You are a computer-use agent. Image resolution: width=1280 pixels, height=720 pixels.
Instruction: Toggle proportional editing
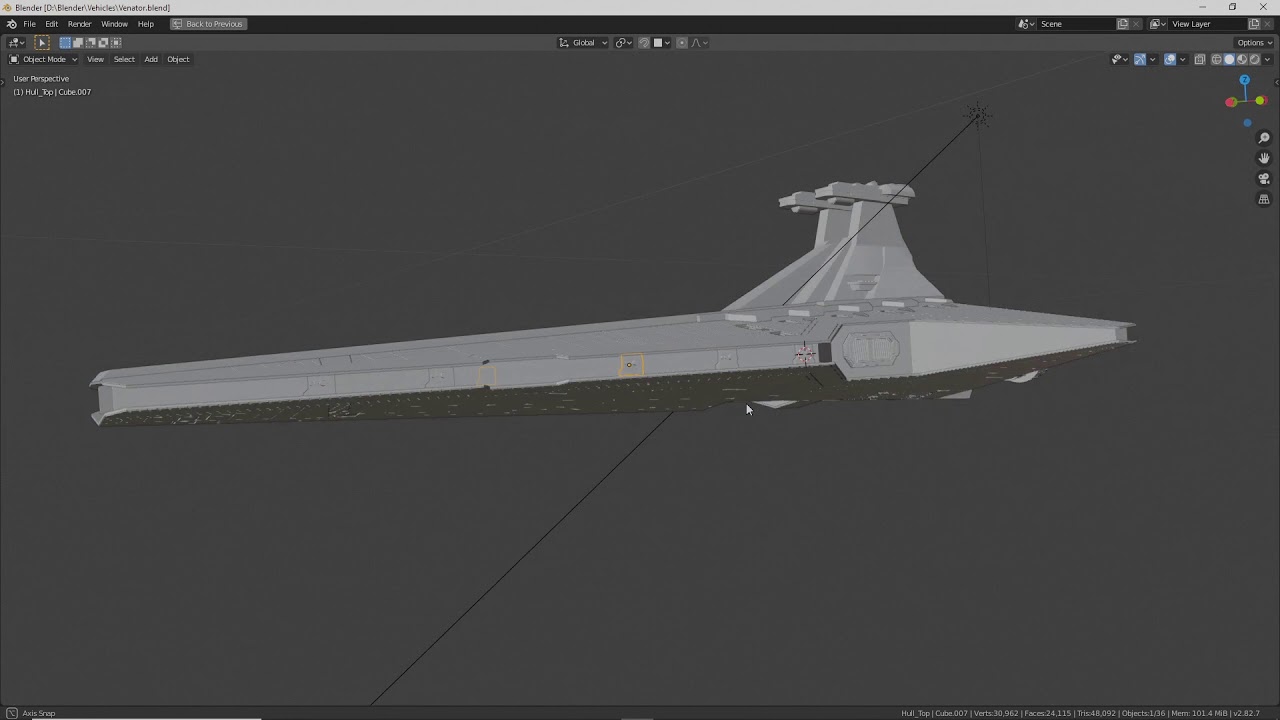pyautogui.click(x=682, y=42)
